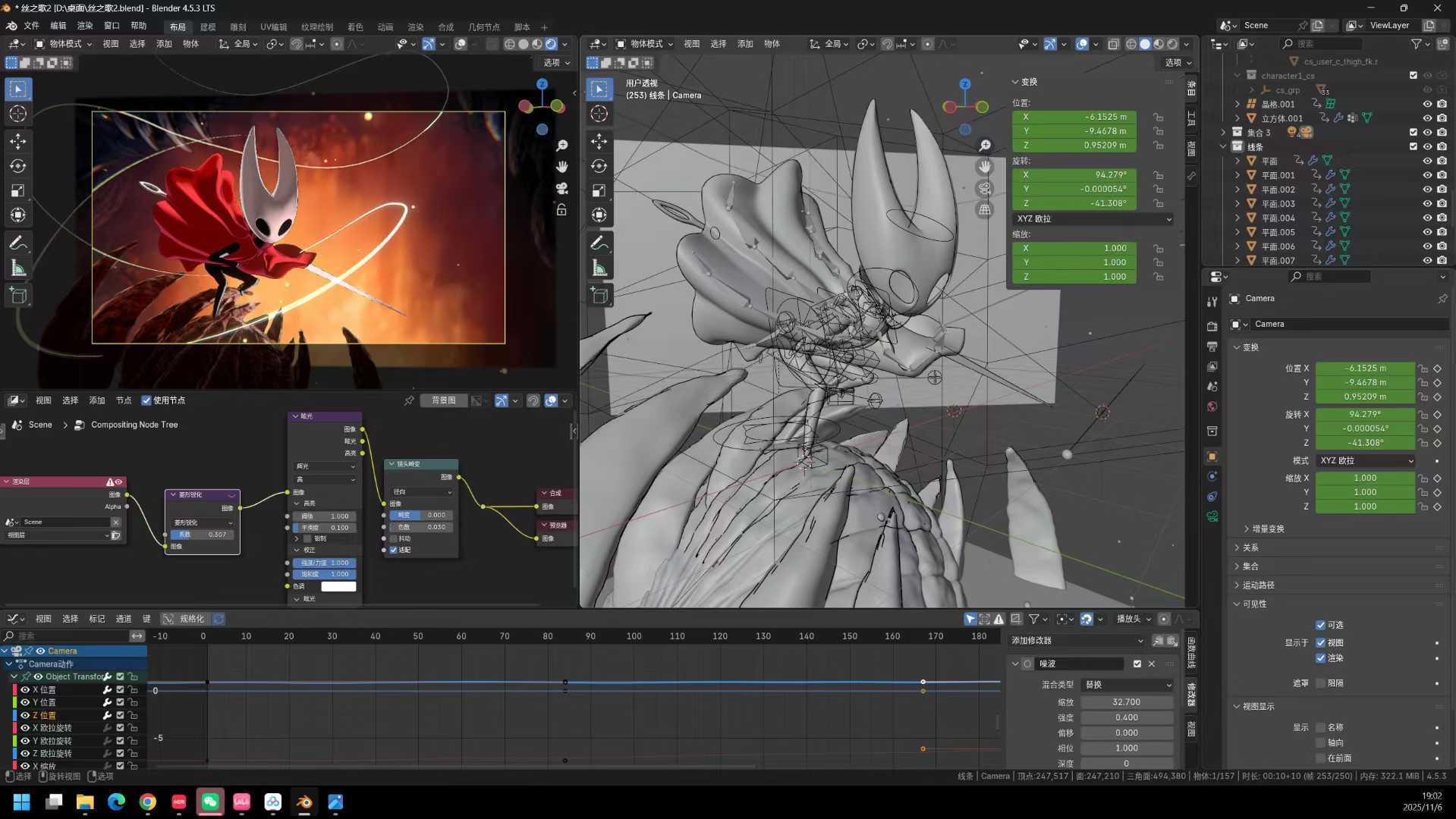
Task: Click the 背景图 button in the compositor
Action: 444,400
